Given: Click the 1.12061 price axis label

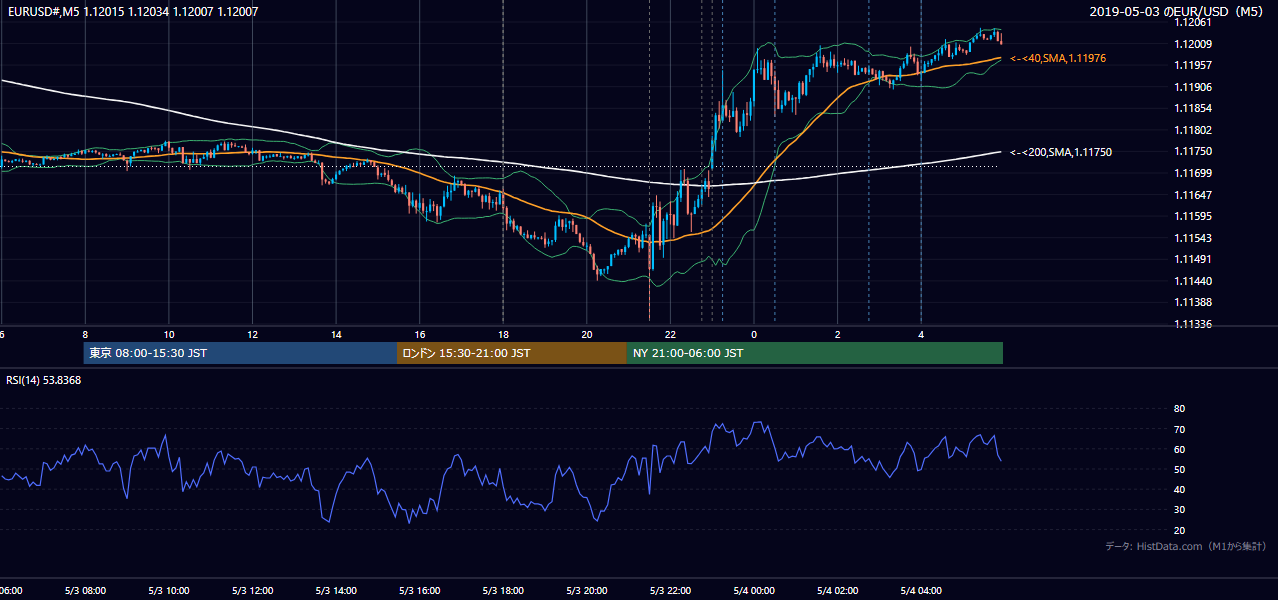Looking at the screenshot, I should point(1193,22).
